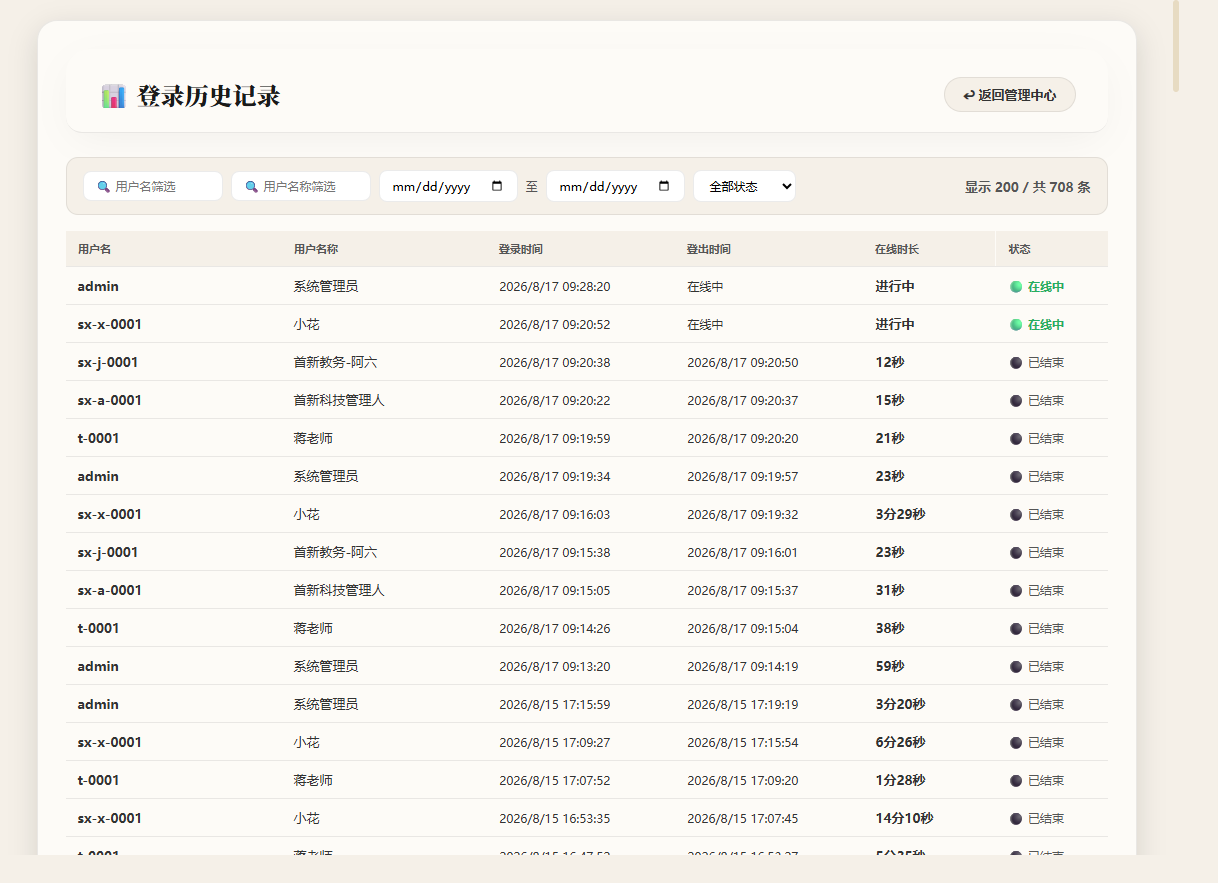Click duration 14分10秒
This screenshot has width=1218, height=883.
point(904,819)
